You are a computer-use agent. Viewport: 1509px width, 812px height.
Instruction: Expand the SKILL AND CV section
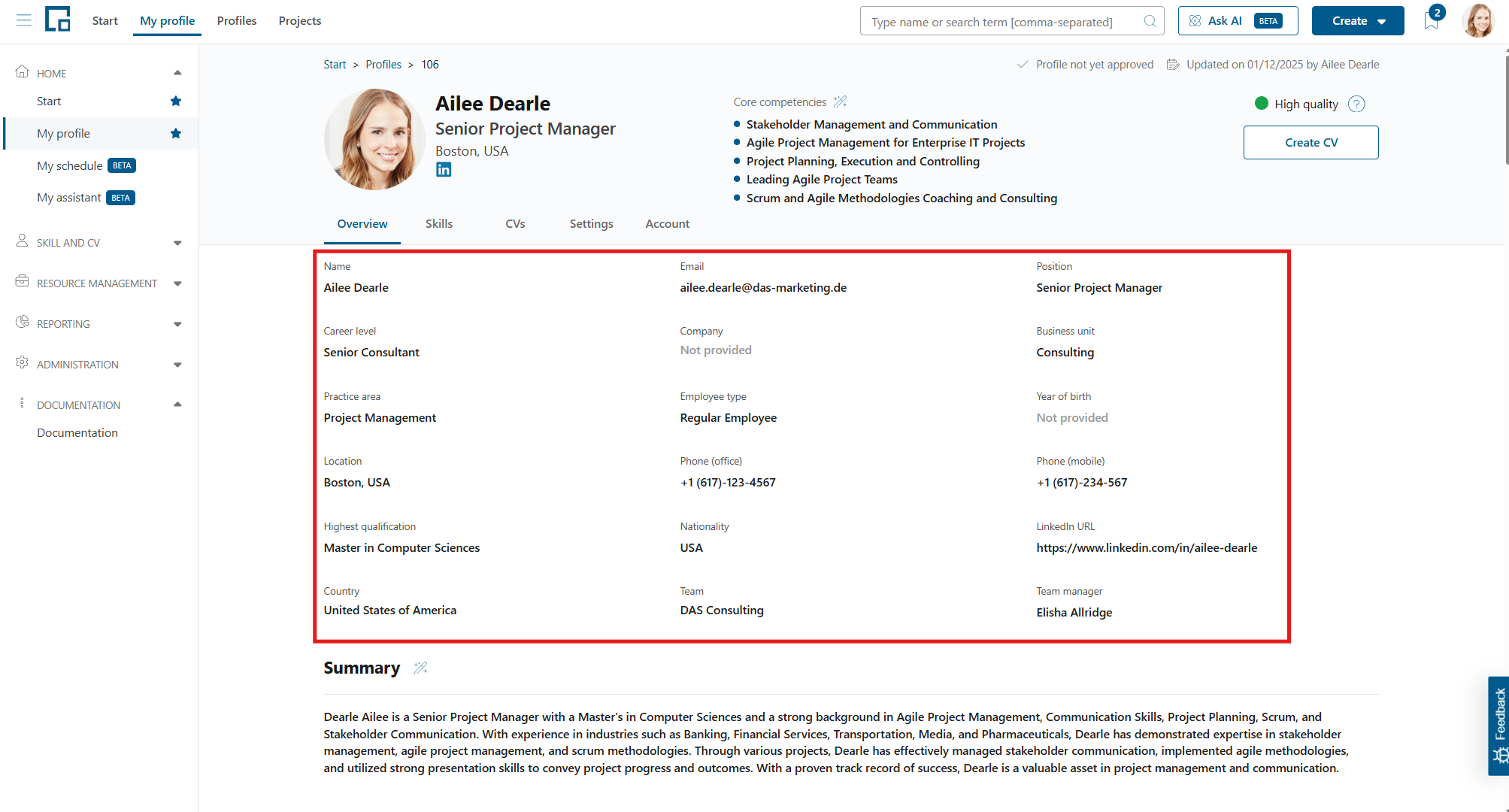pos(177,243)
